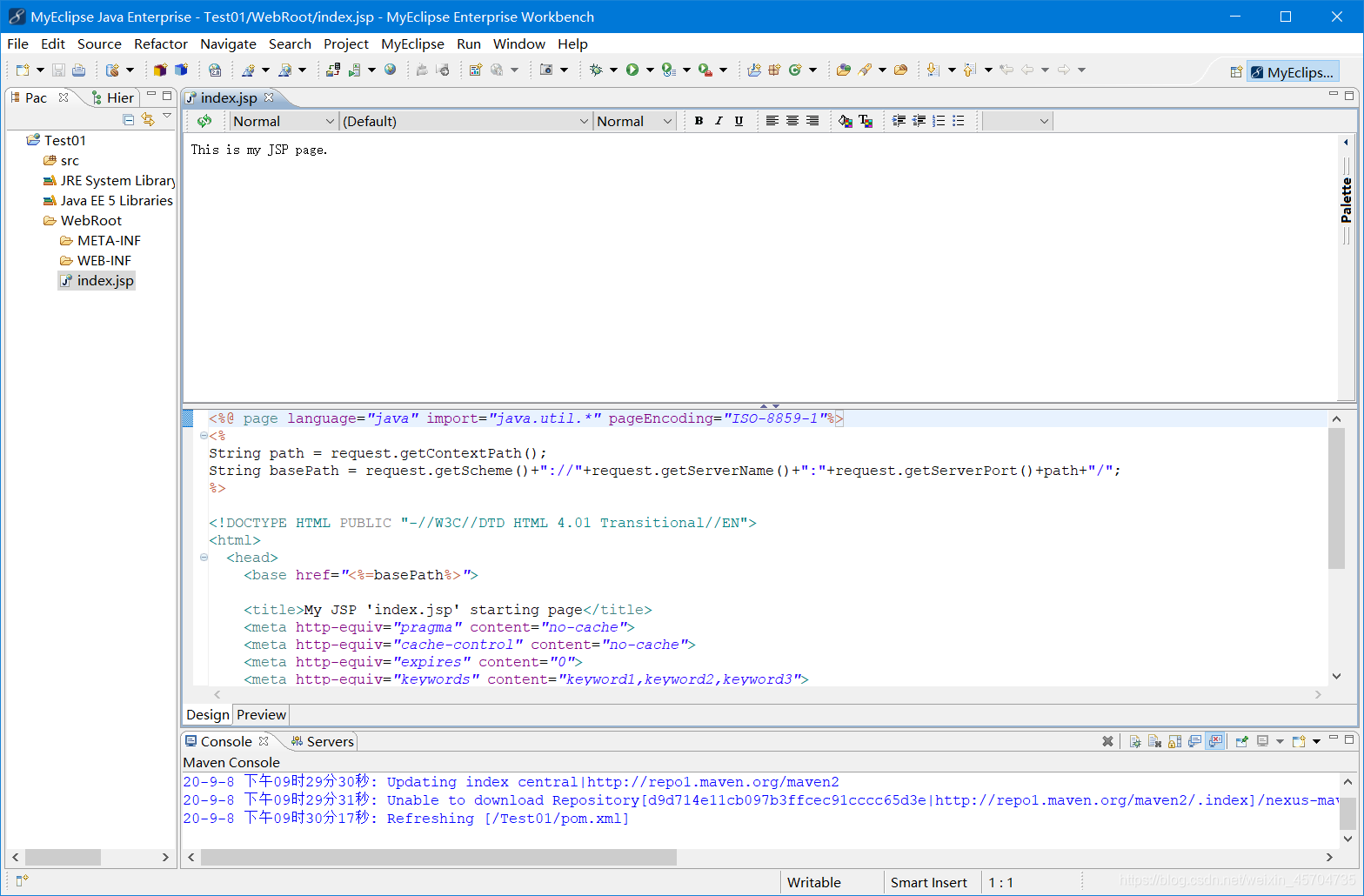Screen dimensions: 1364x896
Task: Select the Design tab
Action: [x=208, y=714]
